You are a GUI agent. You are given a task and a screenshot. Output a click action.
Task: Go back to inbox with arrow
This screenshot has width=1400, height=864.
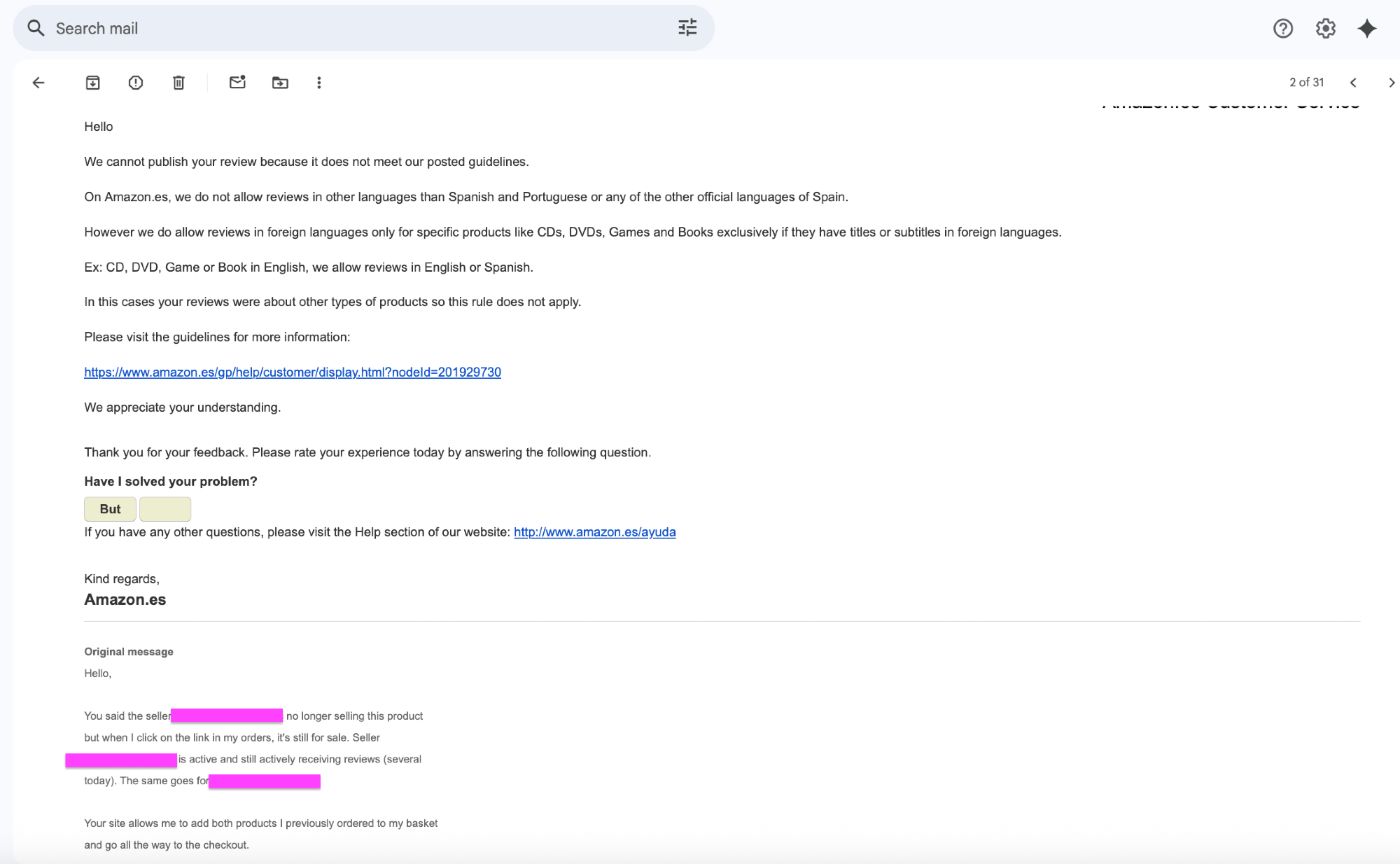coord(38,83)
